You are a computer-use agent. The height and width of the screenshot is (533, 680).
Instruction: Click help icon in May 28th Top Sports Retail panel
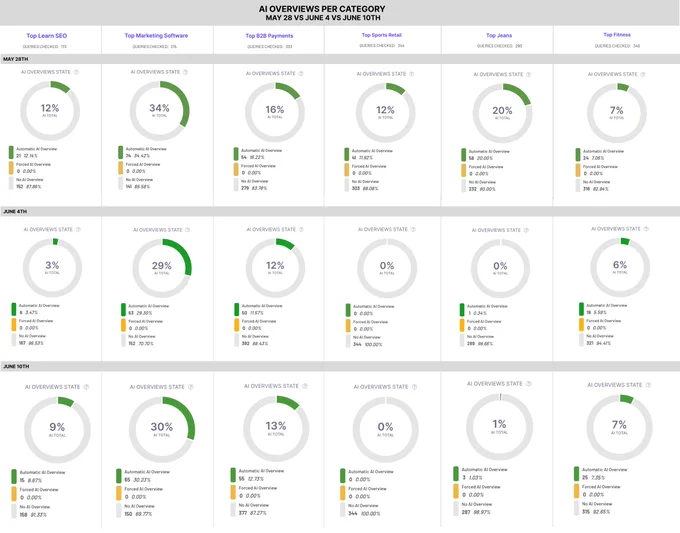point(412,74)
